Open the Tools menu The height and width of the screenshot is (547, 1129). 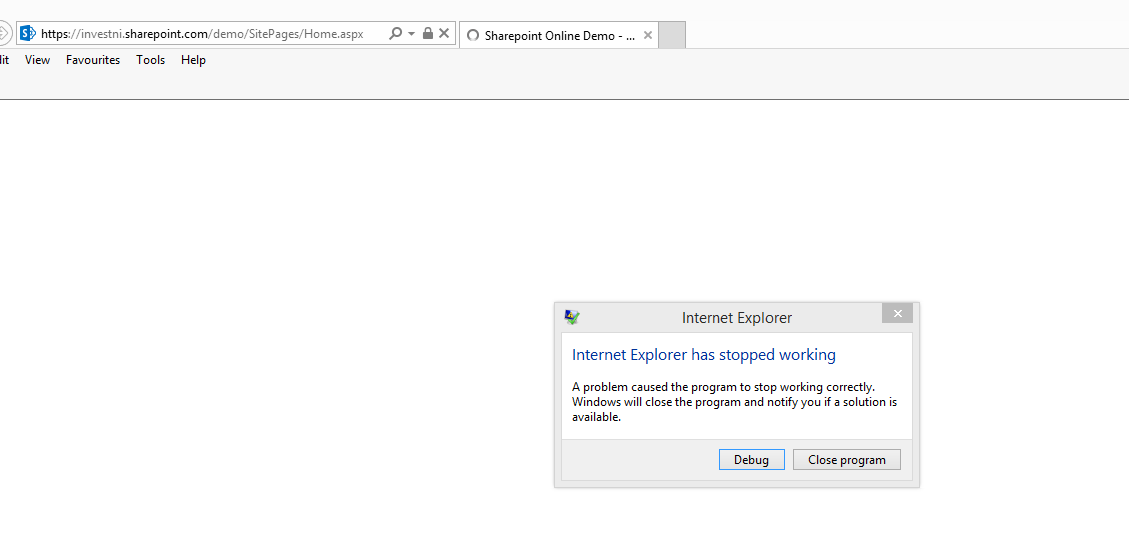point(150,60)
